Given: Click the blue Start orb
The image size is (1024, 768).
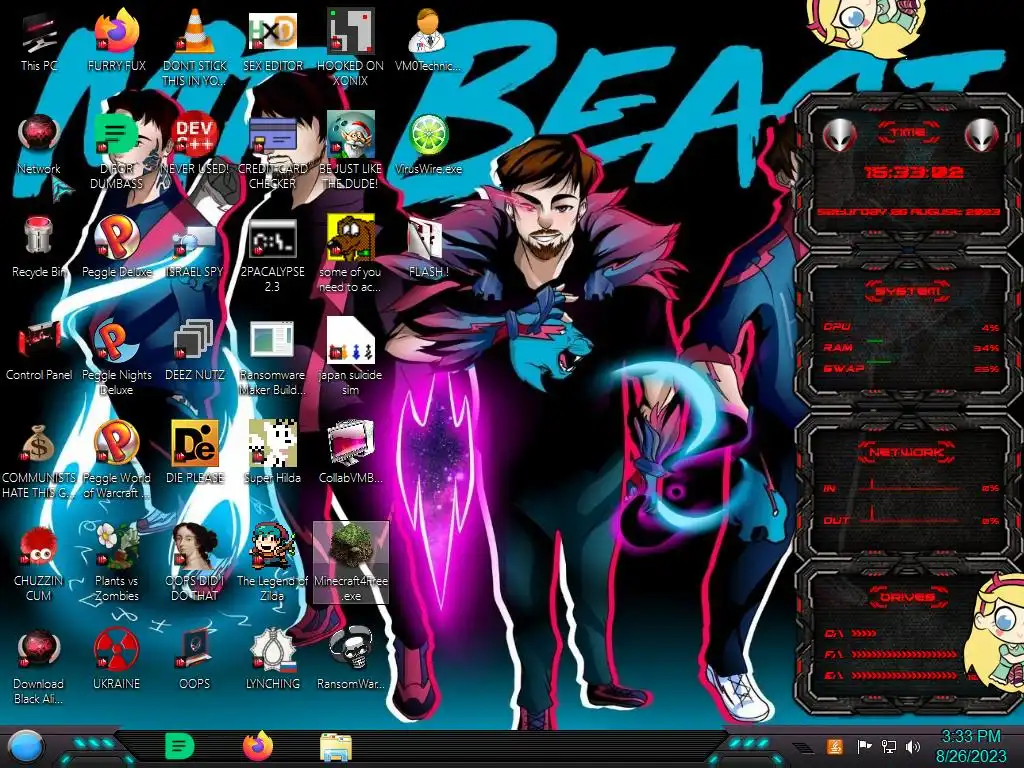Looking at the screenshot, I should 26,747.
